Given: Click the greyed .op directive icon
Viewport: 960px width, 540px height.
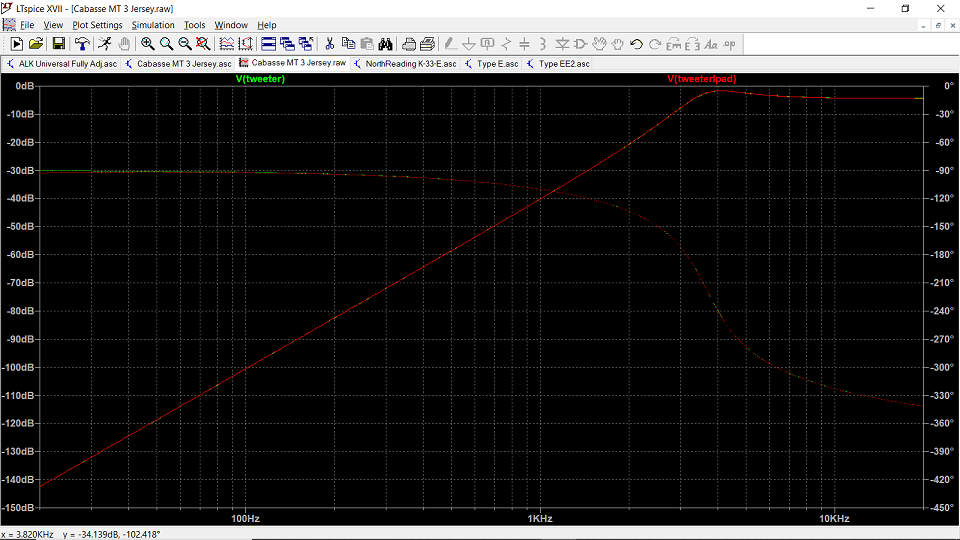Looking at the screenshot, I should pos(729,44).
